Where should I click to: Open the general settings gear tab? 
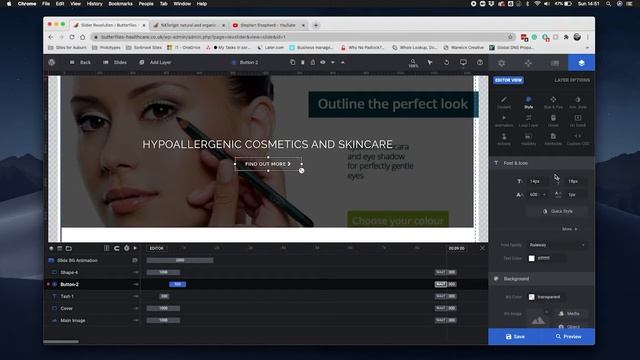(x=501, y=63)
